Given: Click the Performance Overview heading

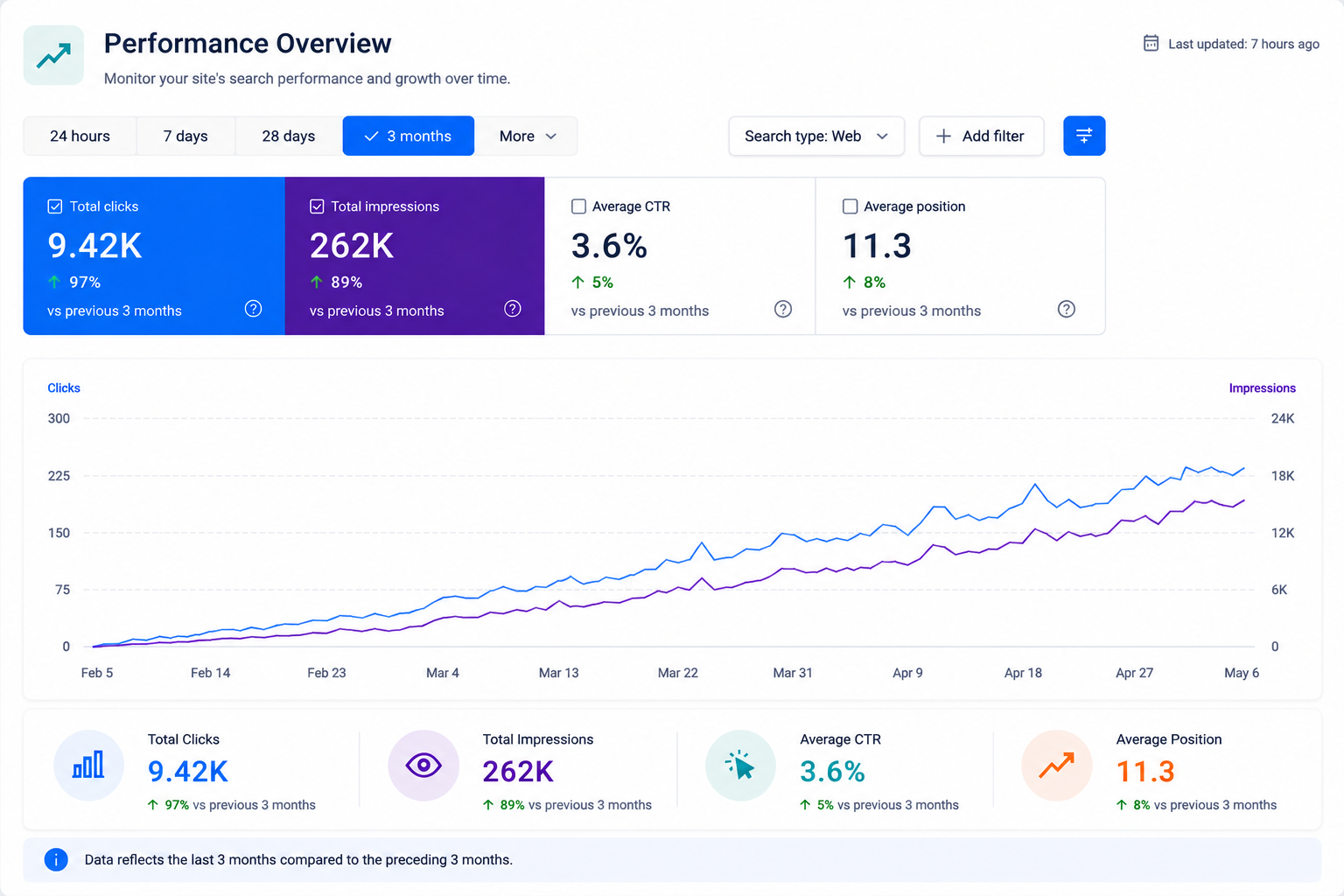Looking at the screenshot, I should 248,43.
